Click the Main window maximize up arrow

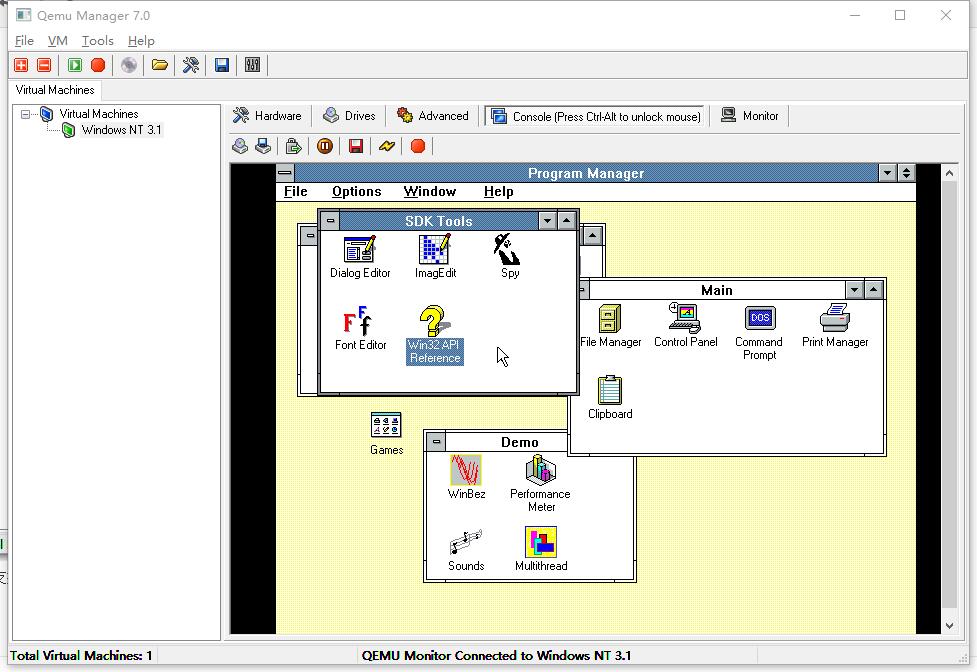[874, 290]
